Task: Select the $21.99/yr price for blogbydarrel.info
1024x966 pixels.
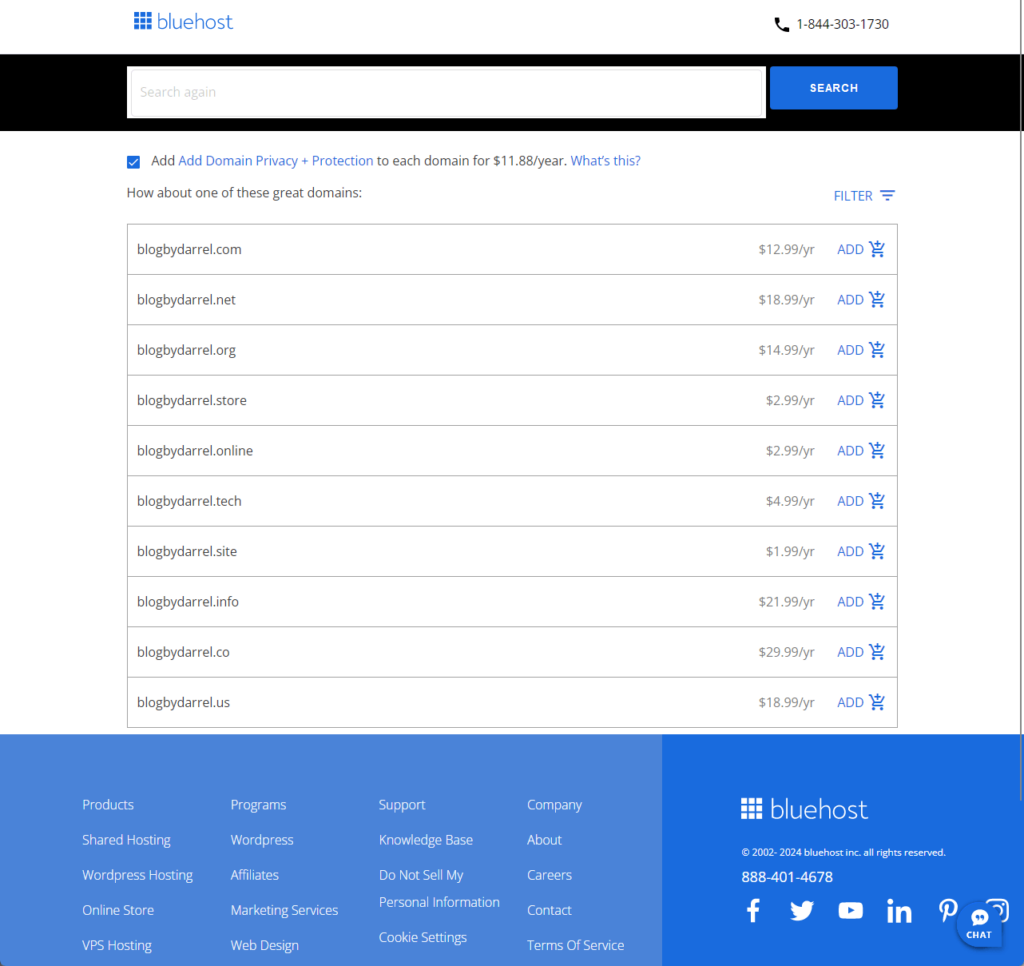Action: click(x=786, y=602)
